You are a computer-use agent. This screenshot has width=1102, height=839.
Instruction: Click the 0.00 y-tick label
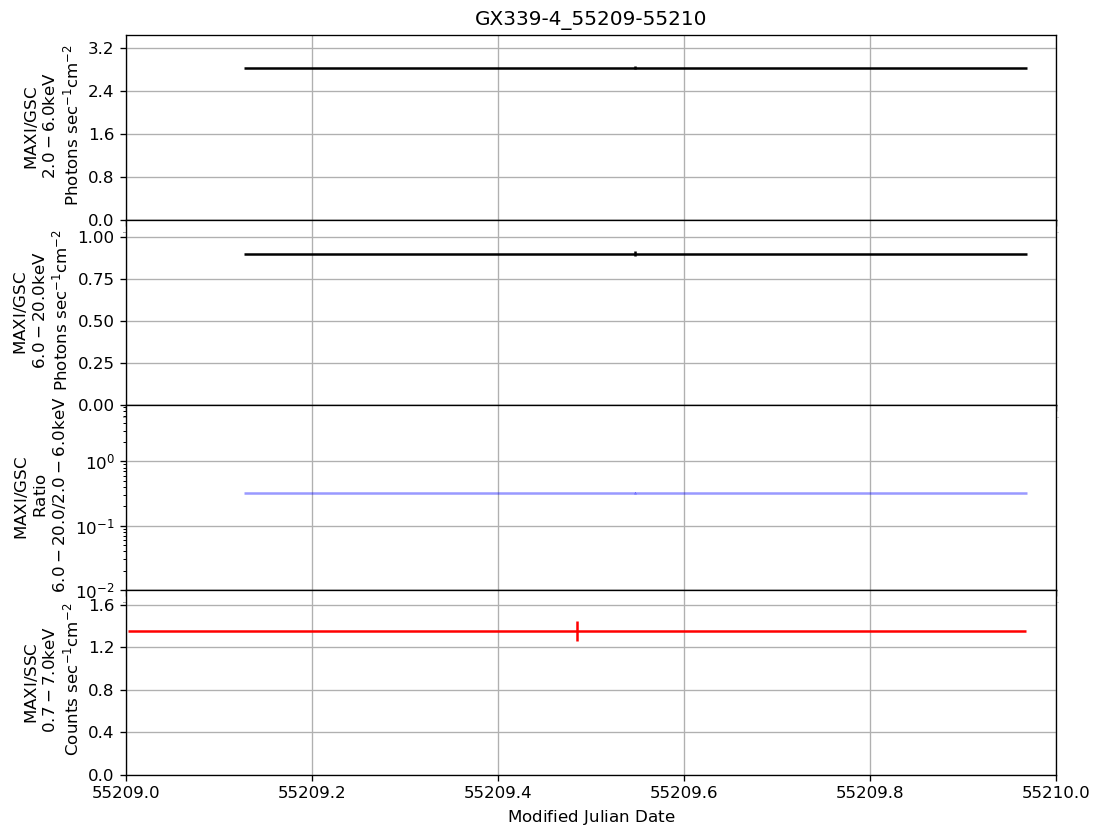pyautogui.click(x=95, y=405)
